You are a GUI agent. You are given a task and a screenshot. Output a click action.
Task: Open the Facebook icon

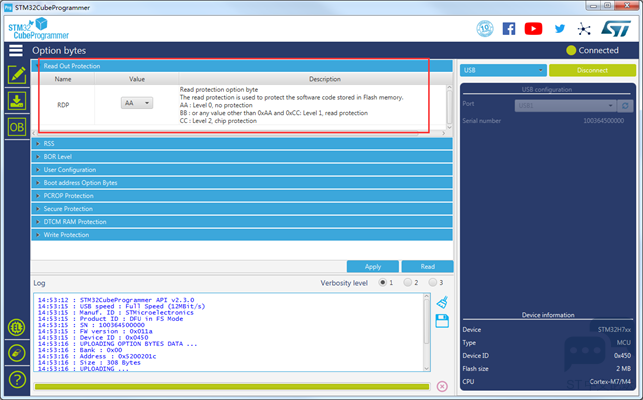pos(509,29)
